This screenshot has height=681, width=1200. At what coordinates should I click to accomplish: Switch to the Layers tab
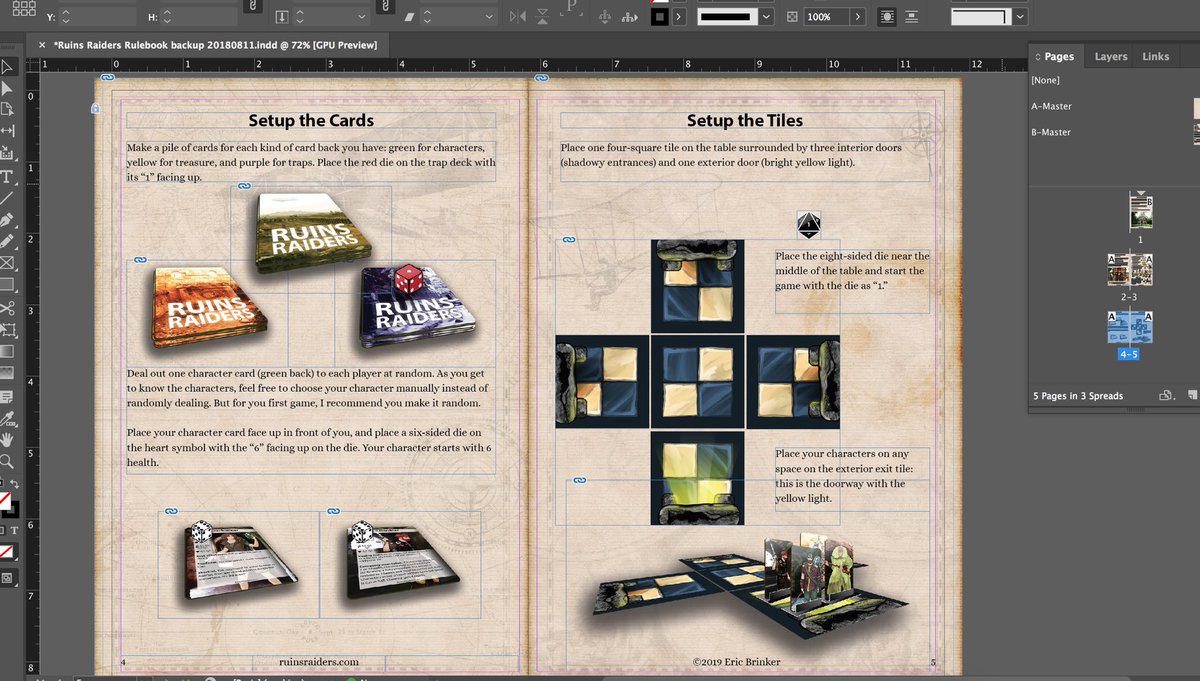[x=1110, y=57]
